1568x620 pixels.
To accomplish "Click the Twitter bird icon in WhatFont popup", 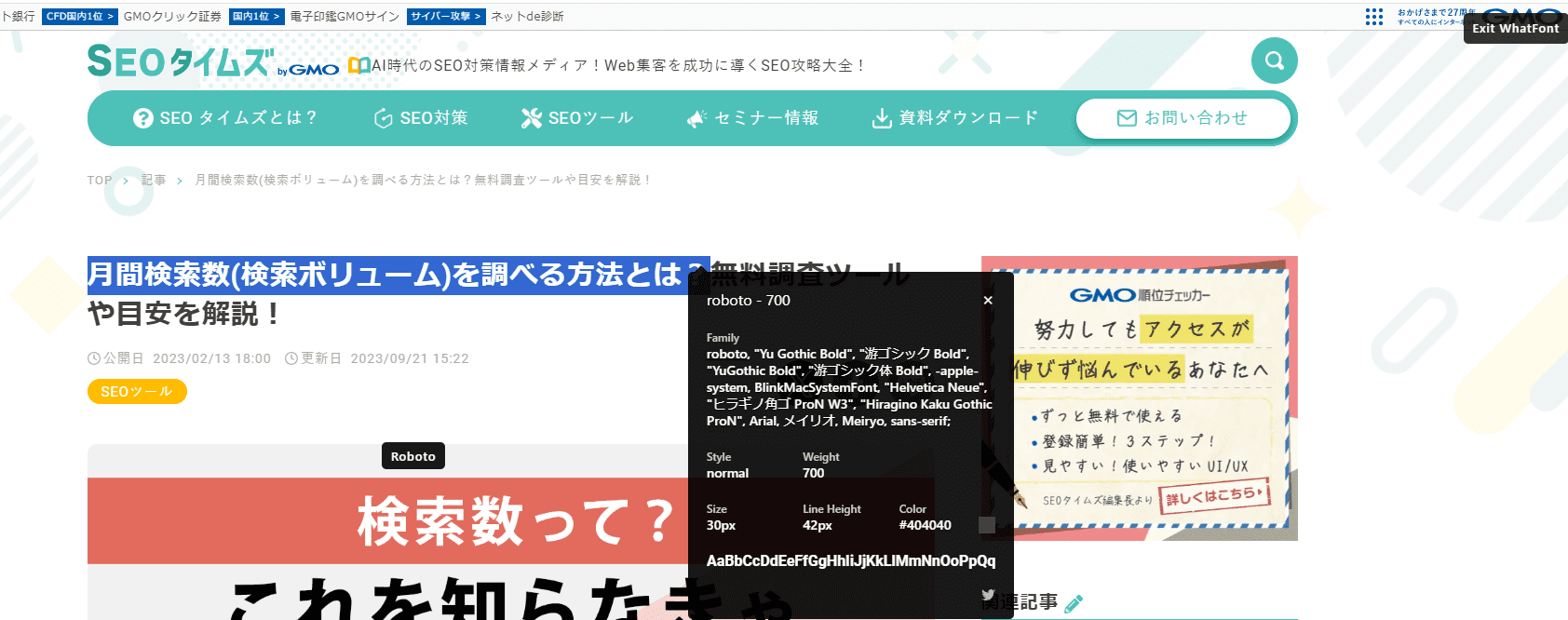I will pos(988,595).
